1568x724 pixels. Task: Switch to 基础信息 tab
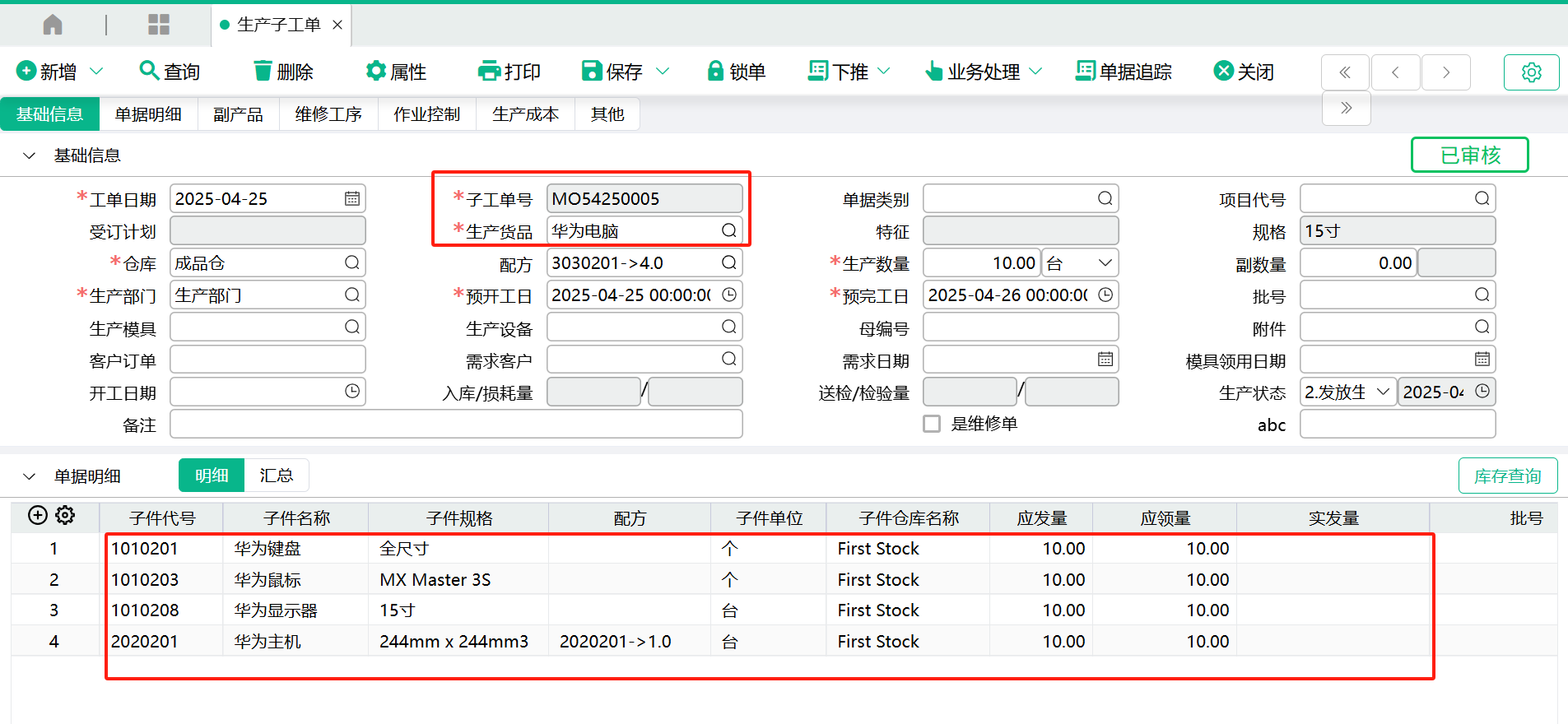(x=49, y=114)
